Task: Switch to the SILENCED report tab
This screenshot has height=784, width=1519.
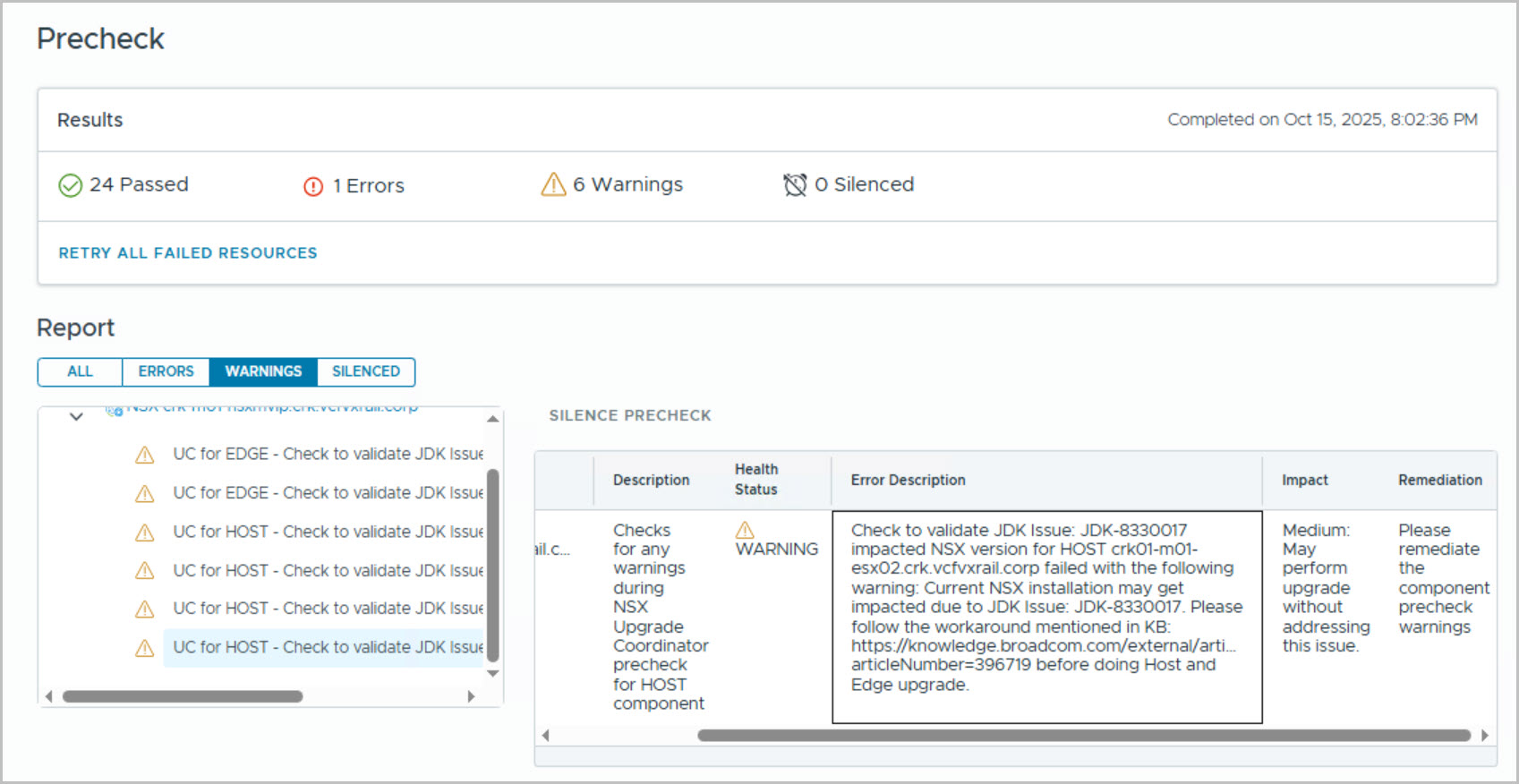Action: point(365,371)
